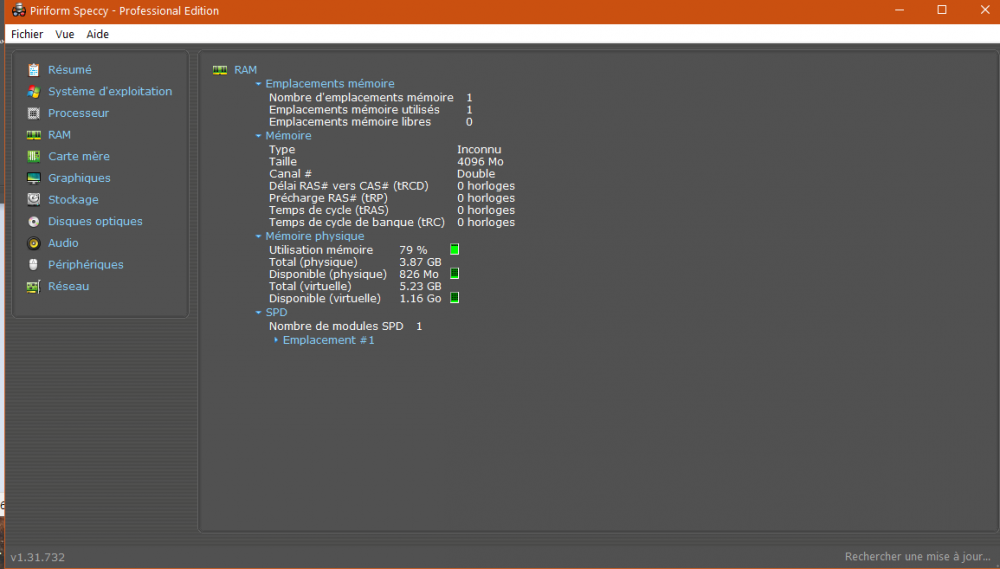Select the Processeur chip icon
Viewport: 1000px width, 569px height.
point(34,113)
